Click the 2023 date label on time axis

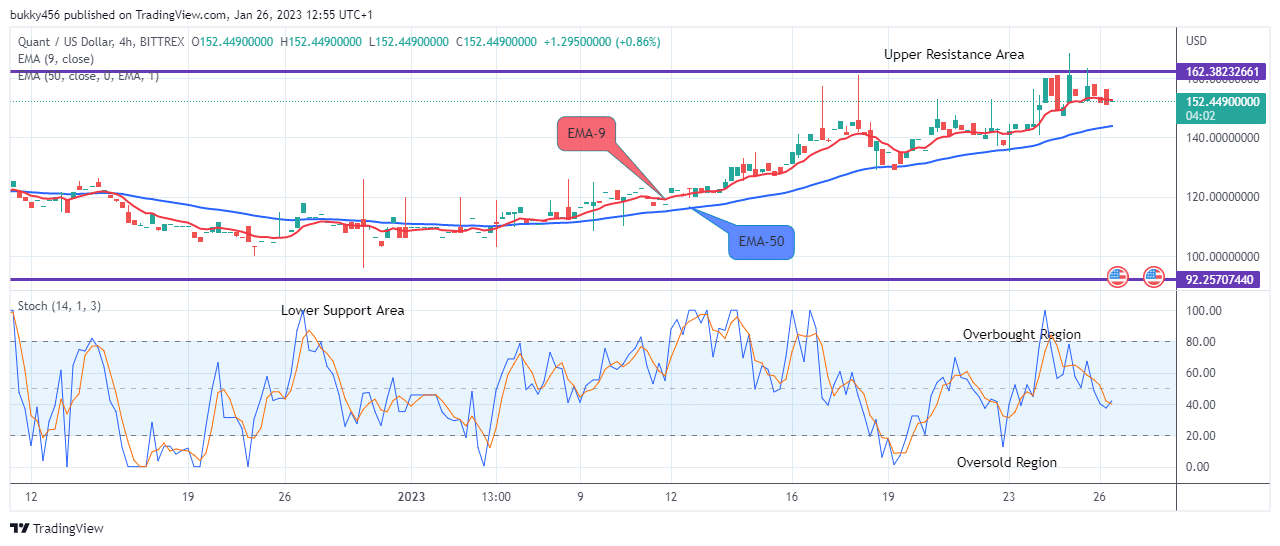point(412,496)
